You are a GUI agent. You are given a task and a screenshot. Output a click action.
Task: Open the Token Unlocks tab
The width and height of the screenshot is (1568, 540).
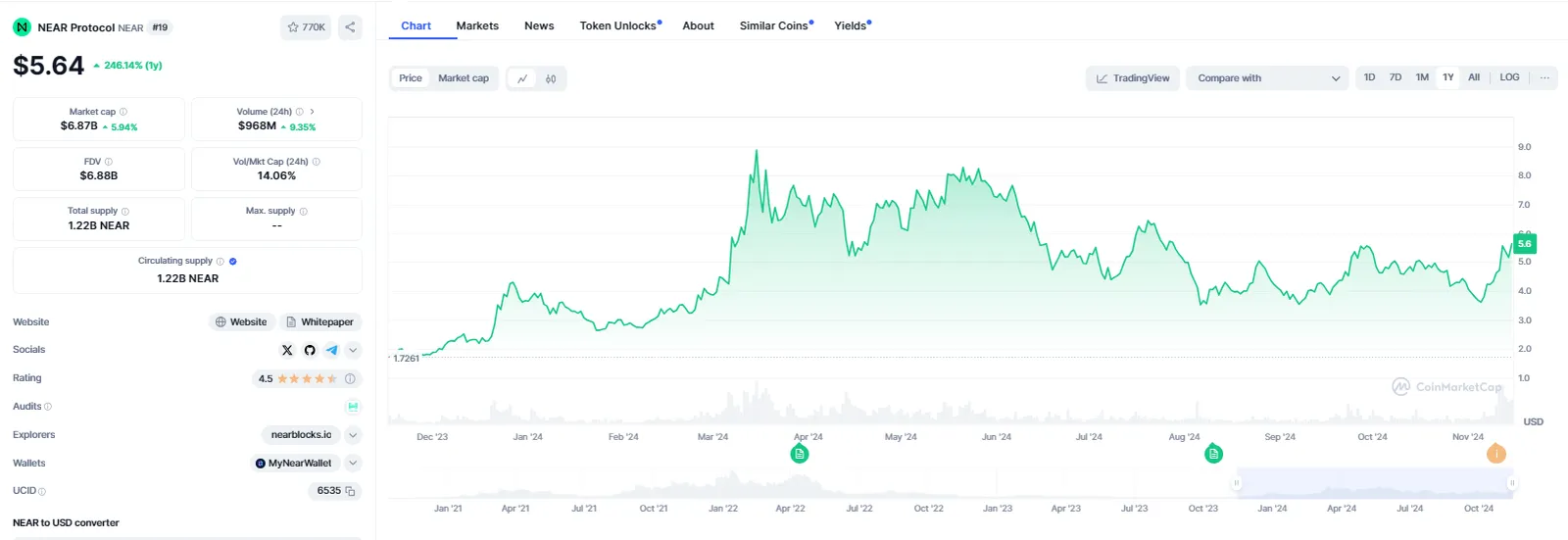pyautogui.click(x=620, y=25)
